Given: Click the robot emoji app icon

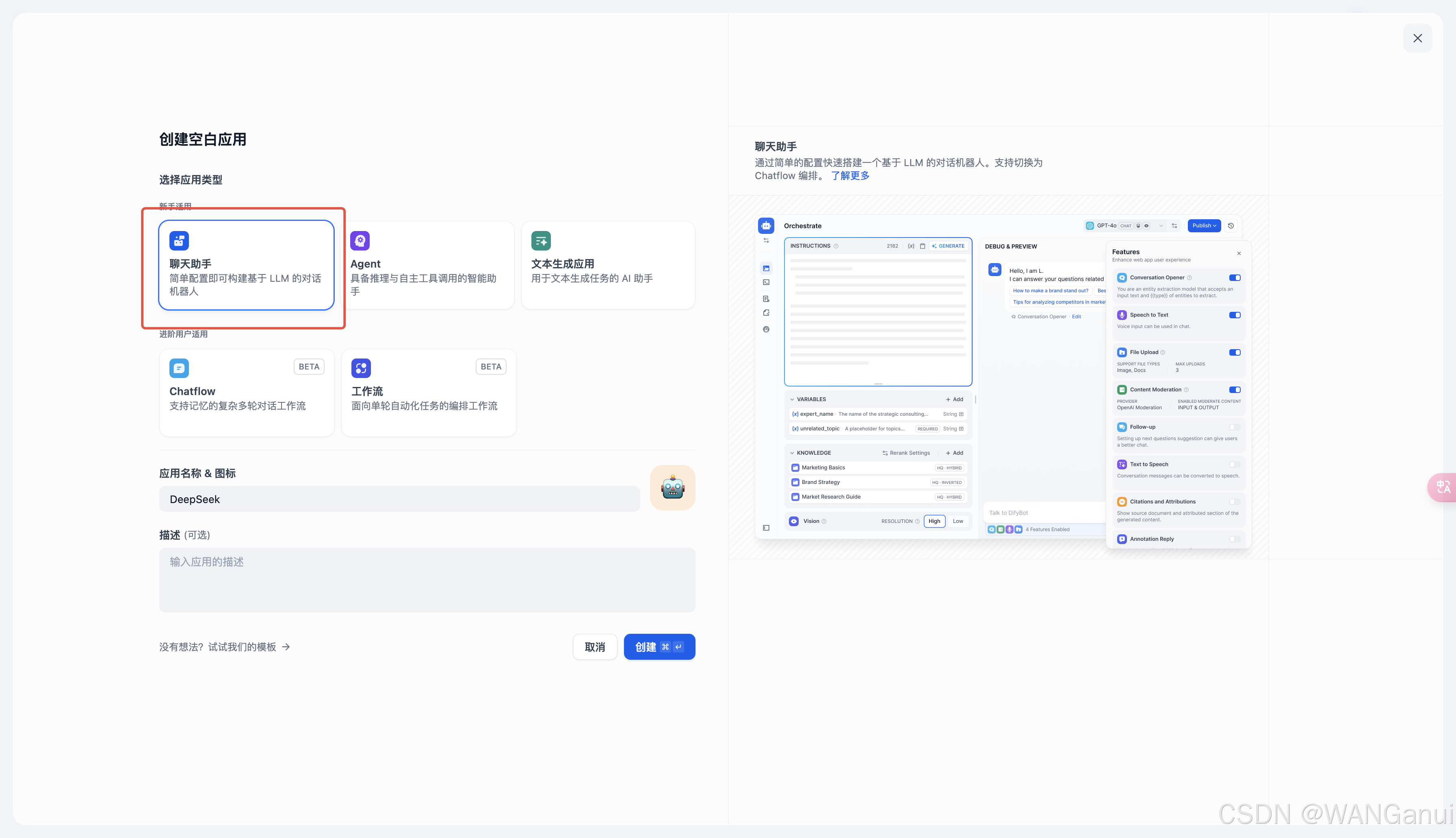Looking at the screenshot, I should pyautogui.click(x=672, y=488).
